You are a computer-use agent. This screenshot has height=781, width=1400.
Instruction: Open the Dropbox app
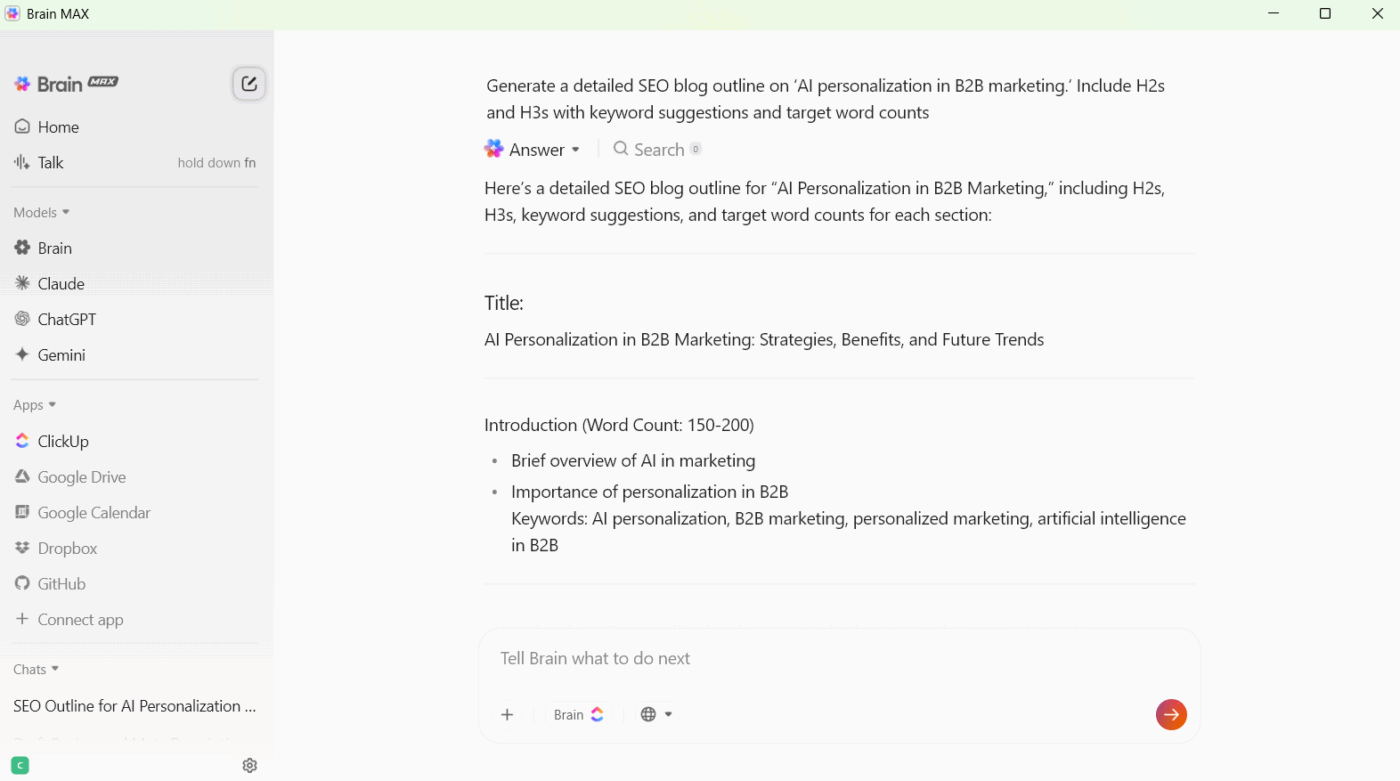pyautogui.click(x=67, y=548)
